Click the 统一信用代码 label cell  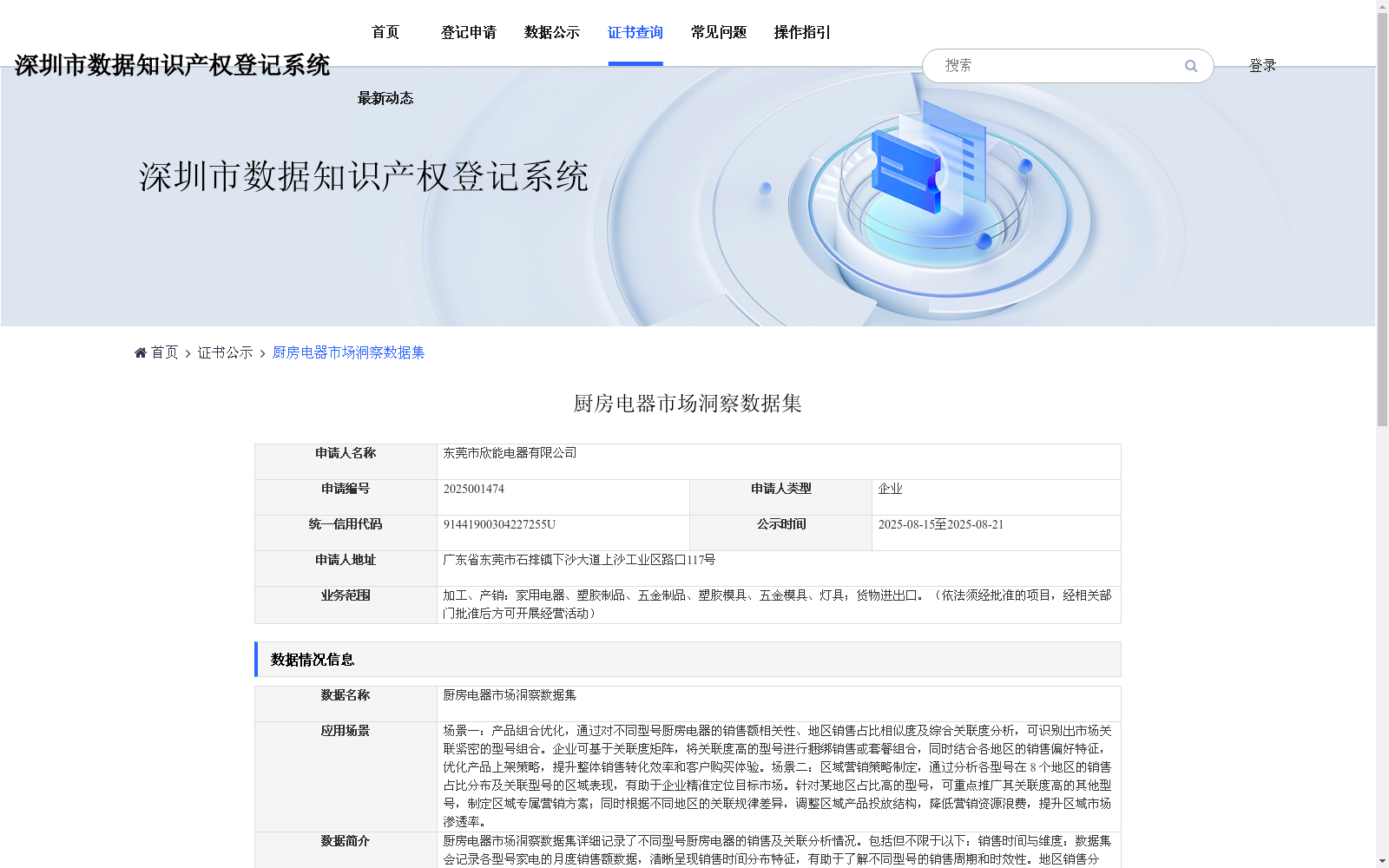[x=346, y=533]
